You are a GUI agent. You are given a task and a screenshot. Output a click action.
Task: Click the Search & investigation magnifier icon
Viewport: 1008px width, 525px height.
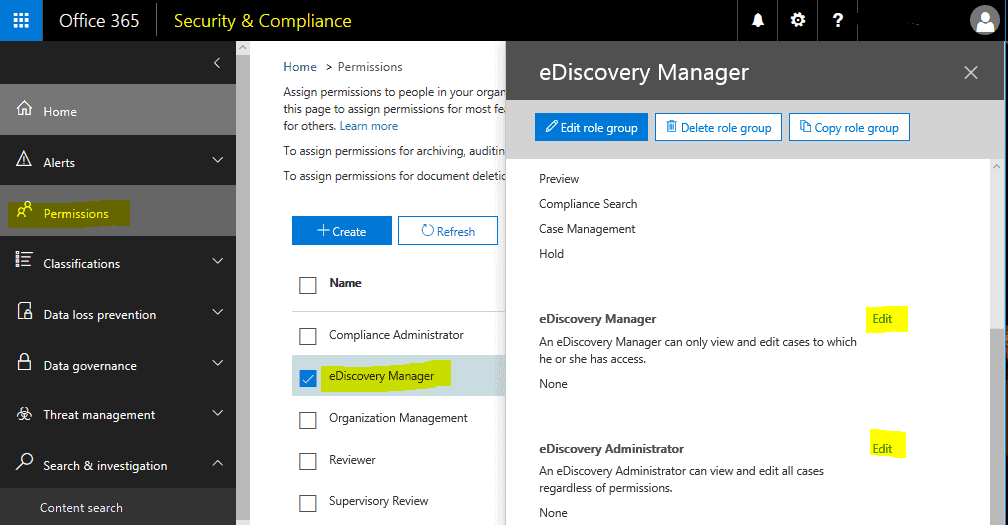tap(24, 461)
